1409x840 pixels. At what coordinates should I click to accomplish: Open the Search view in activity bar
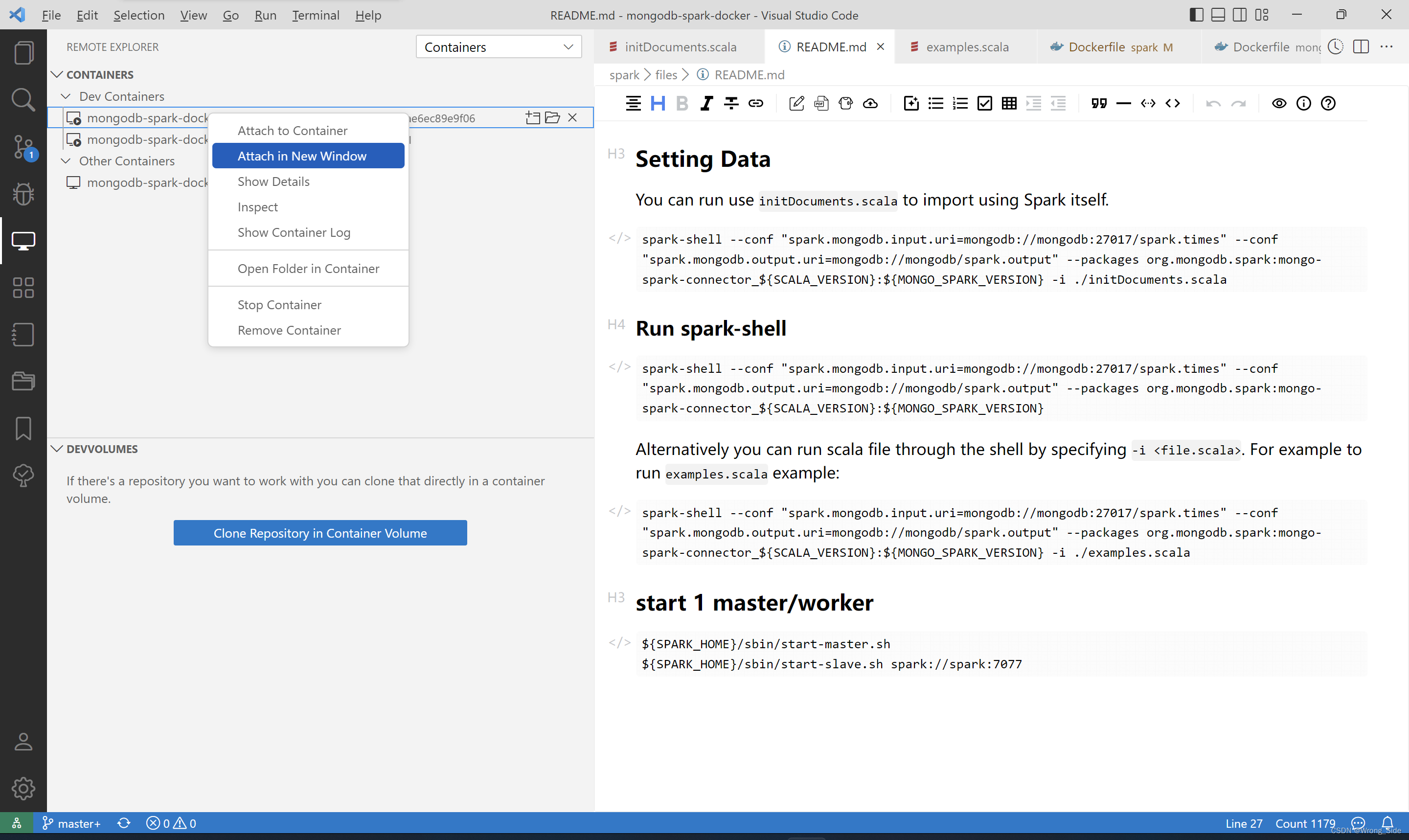pos(23,100)
